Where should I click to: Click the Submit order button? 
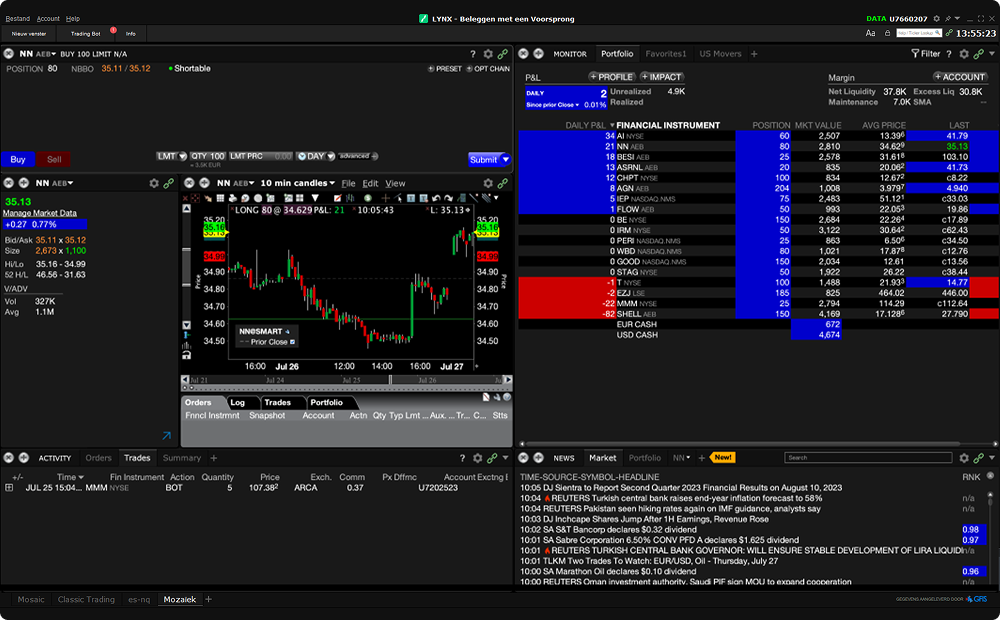click(484, 159)
